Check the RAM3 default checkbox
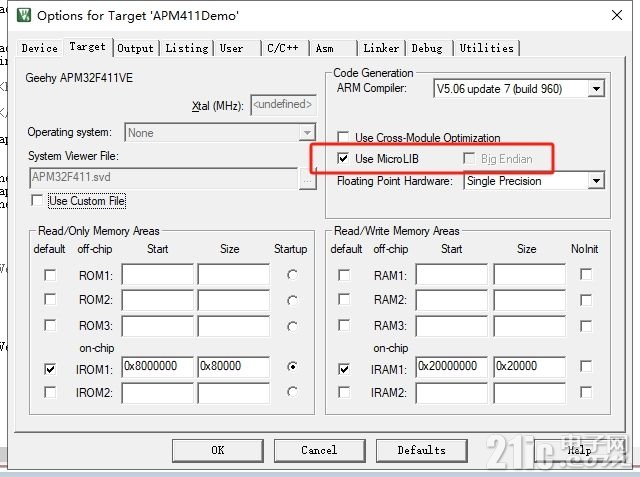Image resolution: width=640 pixels, height=477 pixels. point(344,326)
